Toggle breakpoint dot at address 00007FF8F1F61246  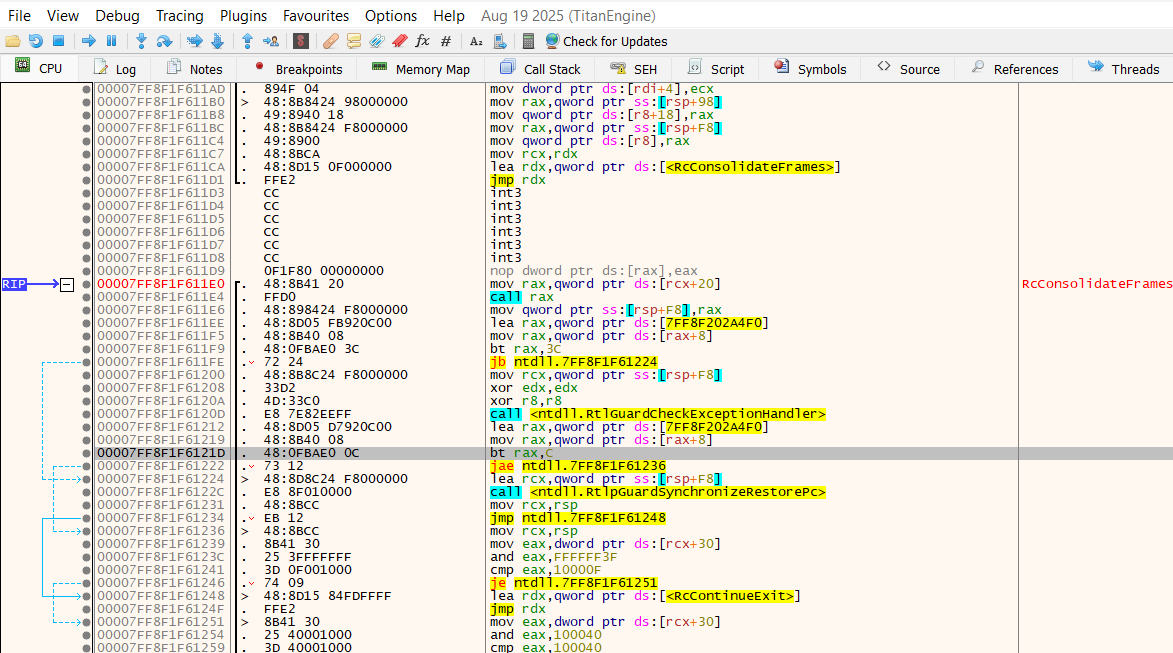[x=87, y=583]
